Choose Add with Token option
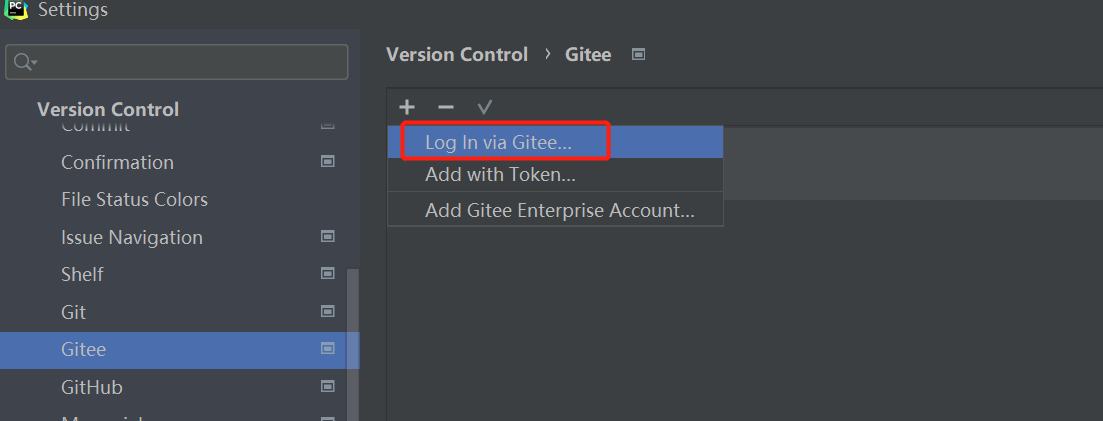Image resolution: width=1103 pixels, height=421 pixels. coord(500,175)
